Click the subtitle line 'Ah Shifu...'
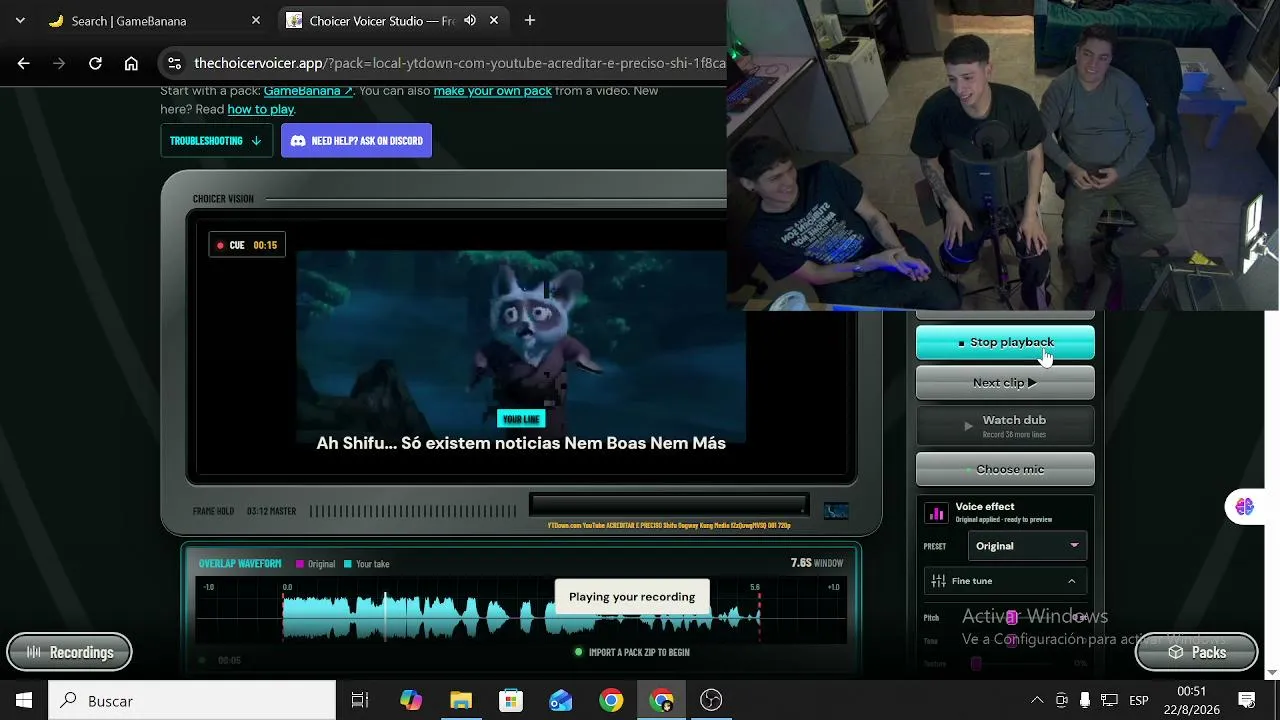This screenshot has height=720, width=1280. point(521,443)
